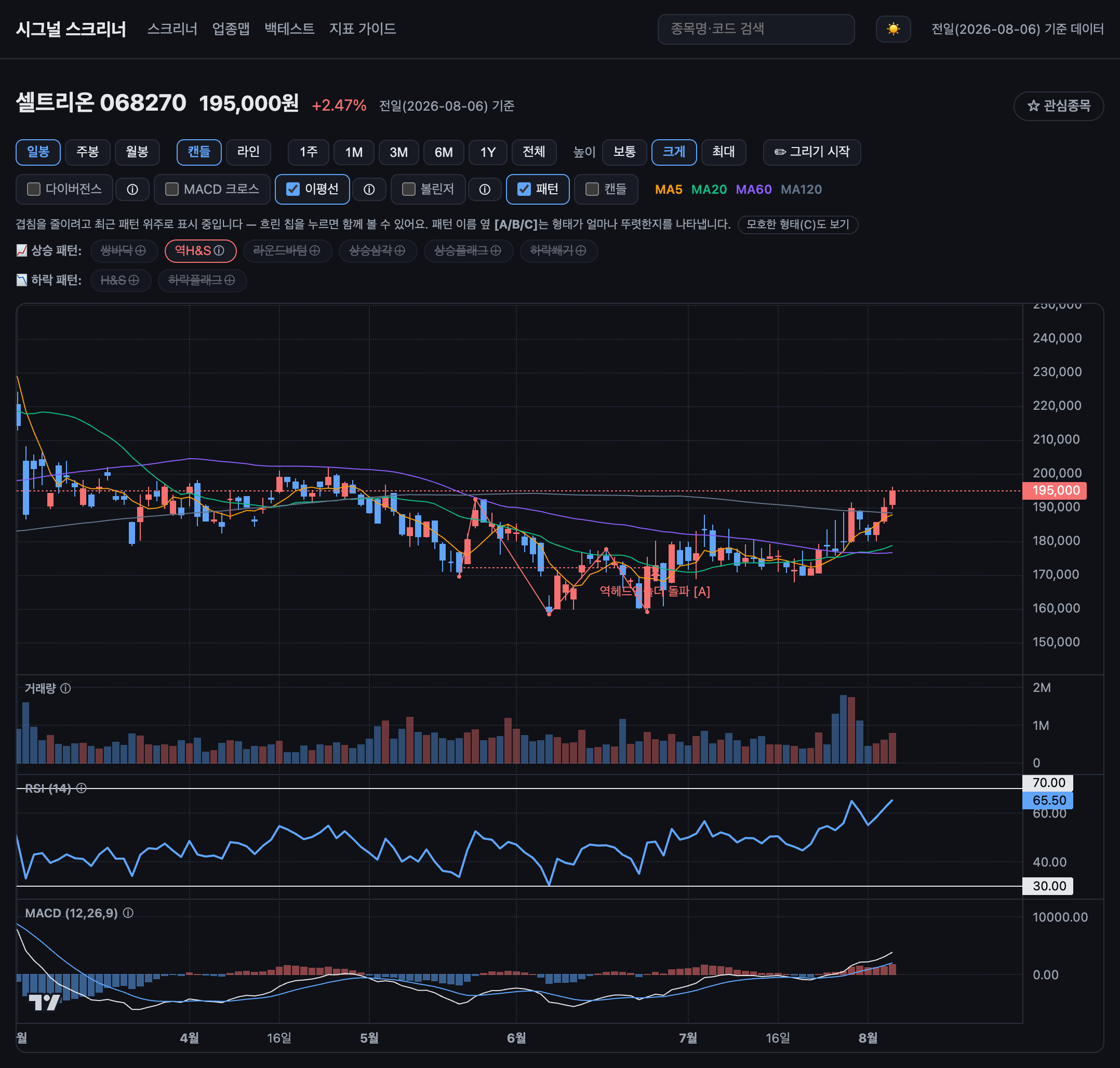
Task: Switch to 일봉 daily candles
Action: (38, 152)
